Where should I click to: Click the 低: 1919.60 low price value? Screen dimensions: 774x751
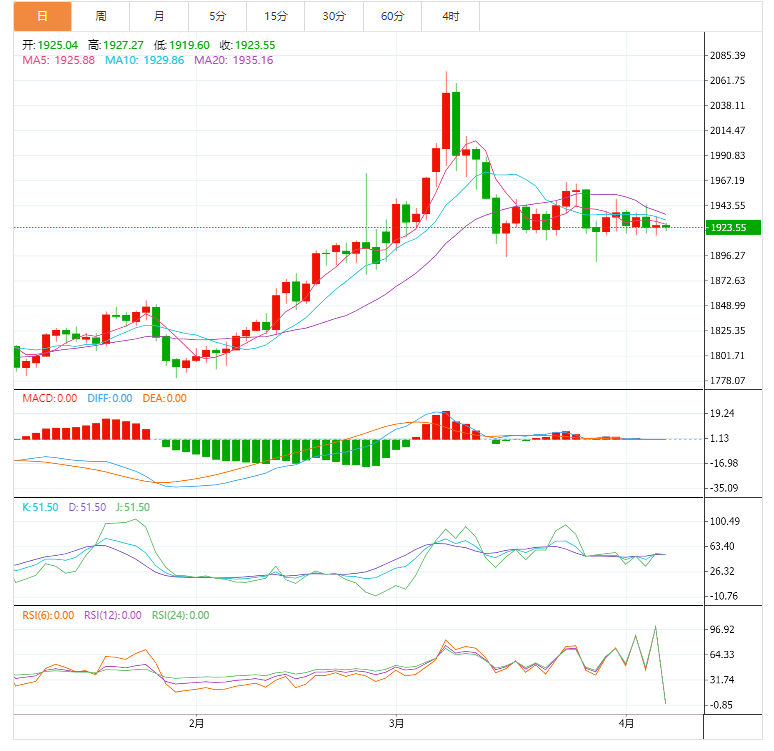182,45
